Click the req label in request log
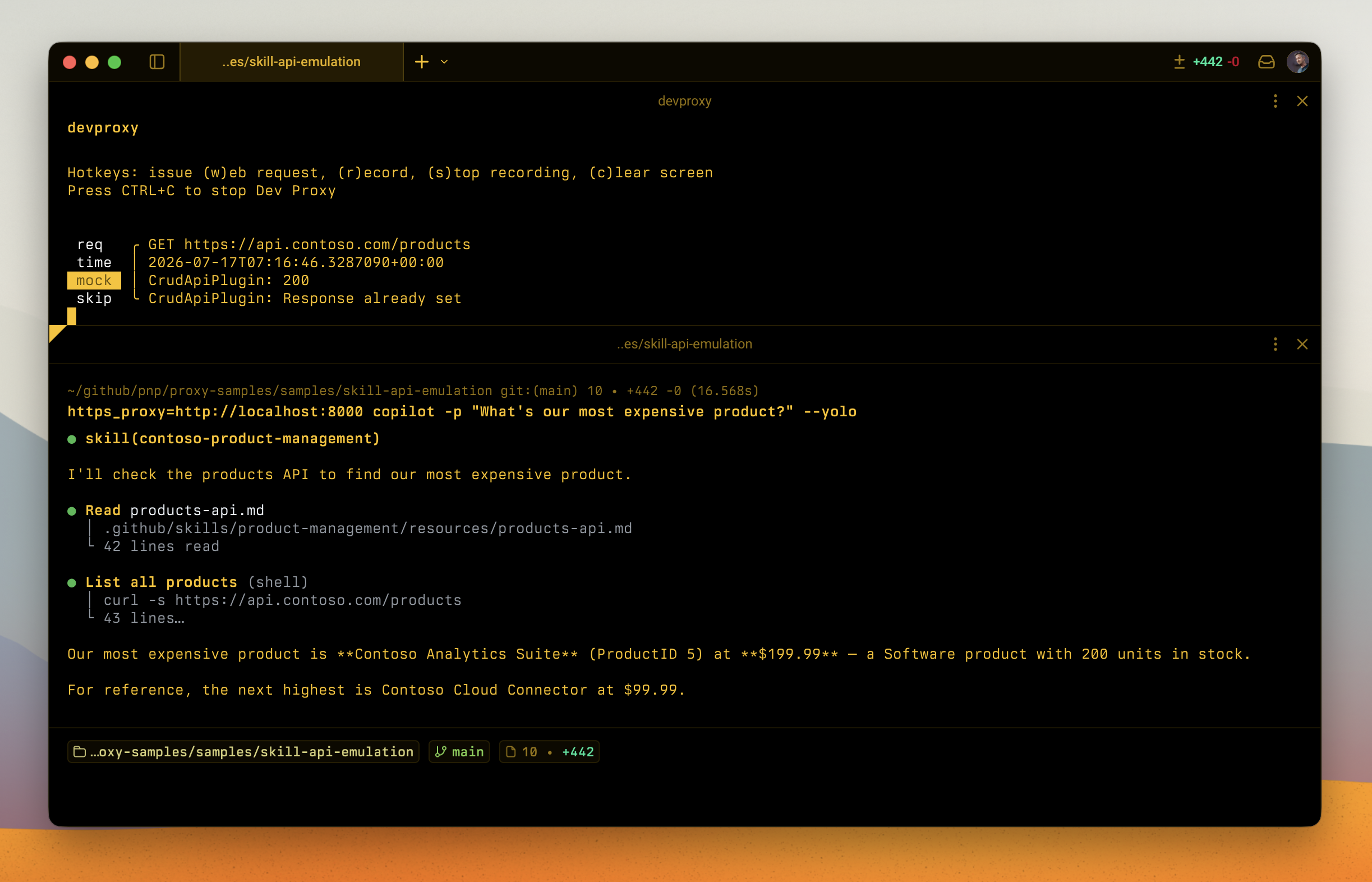Screen dimensions: 1372x882 click(90, 245)
